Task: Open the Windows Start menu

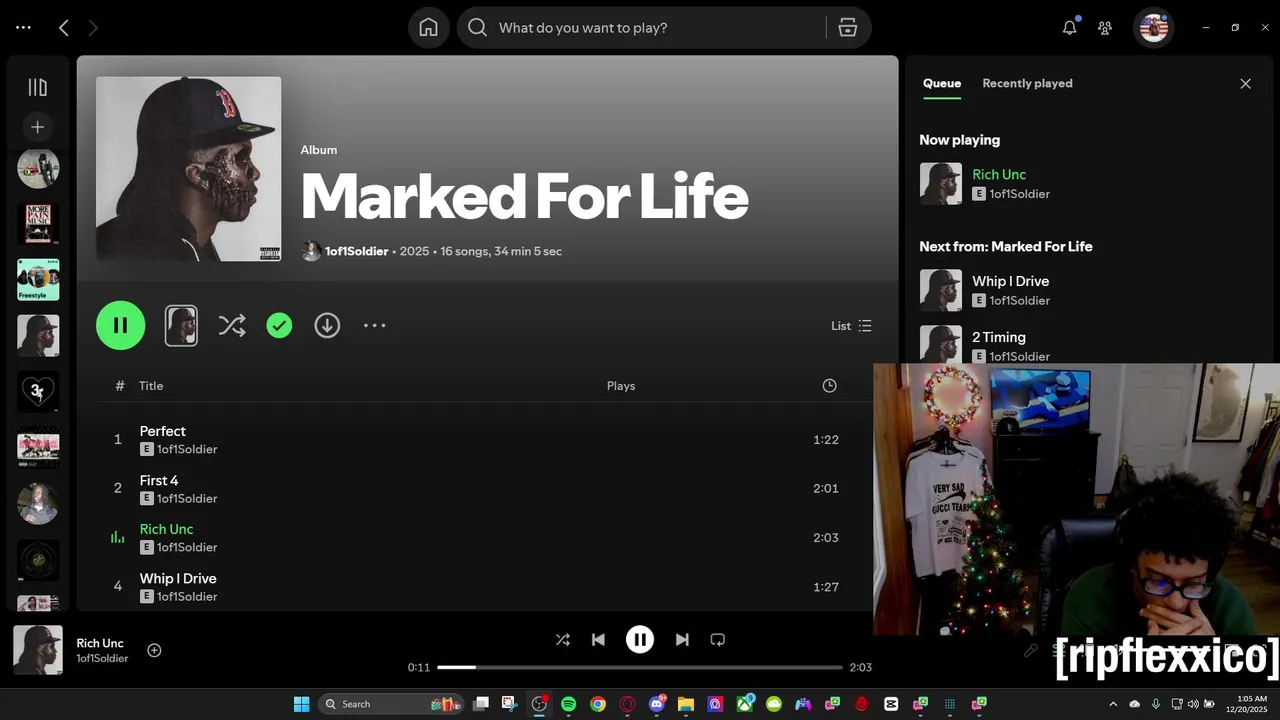Action: point(301,704)
